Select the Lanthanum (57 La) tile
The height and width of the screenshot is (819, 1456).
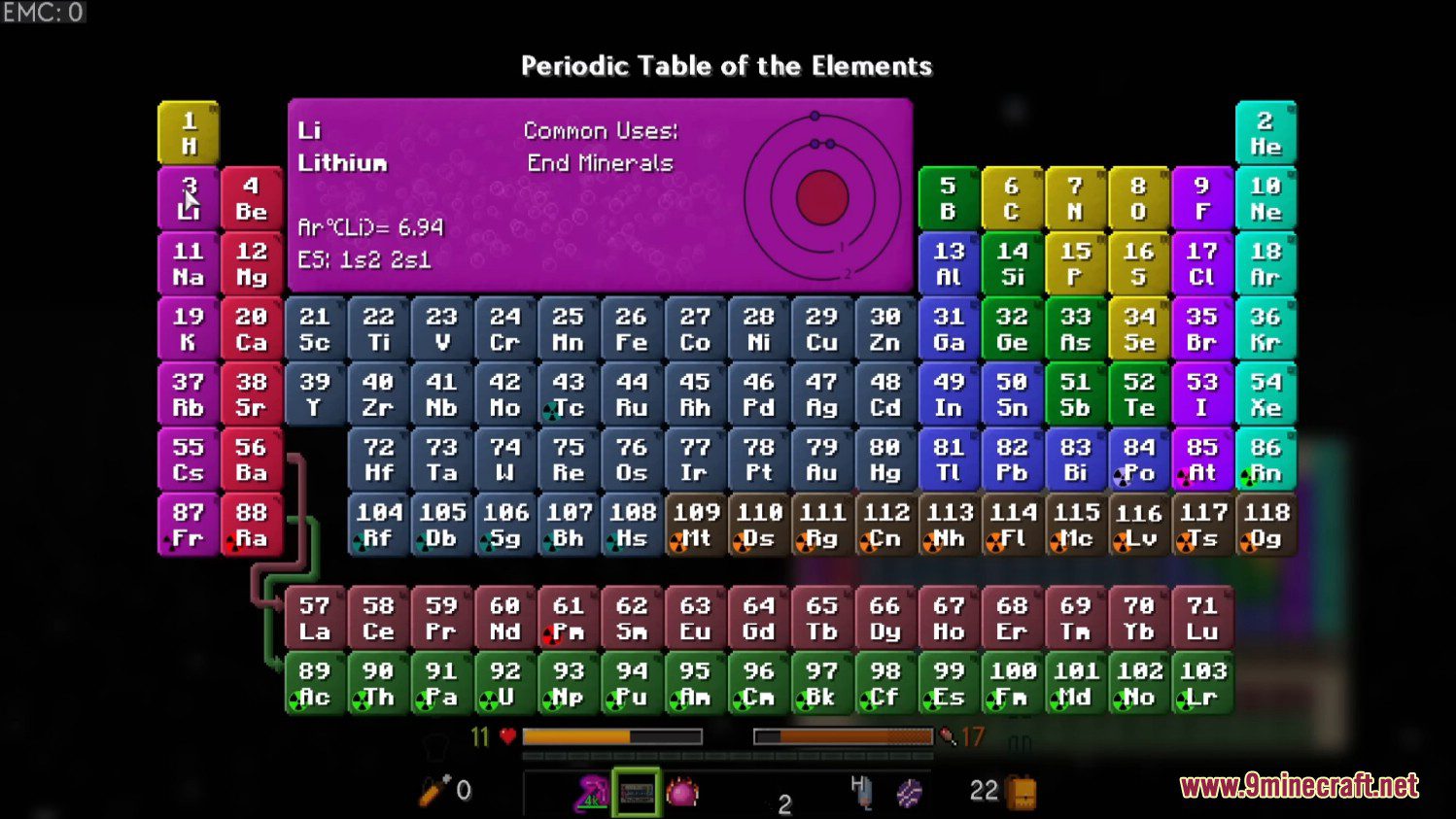click(315, 618)
